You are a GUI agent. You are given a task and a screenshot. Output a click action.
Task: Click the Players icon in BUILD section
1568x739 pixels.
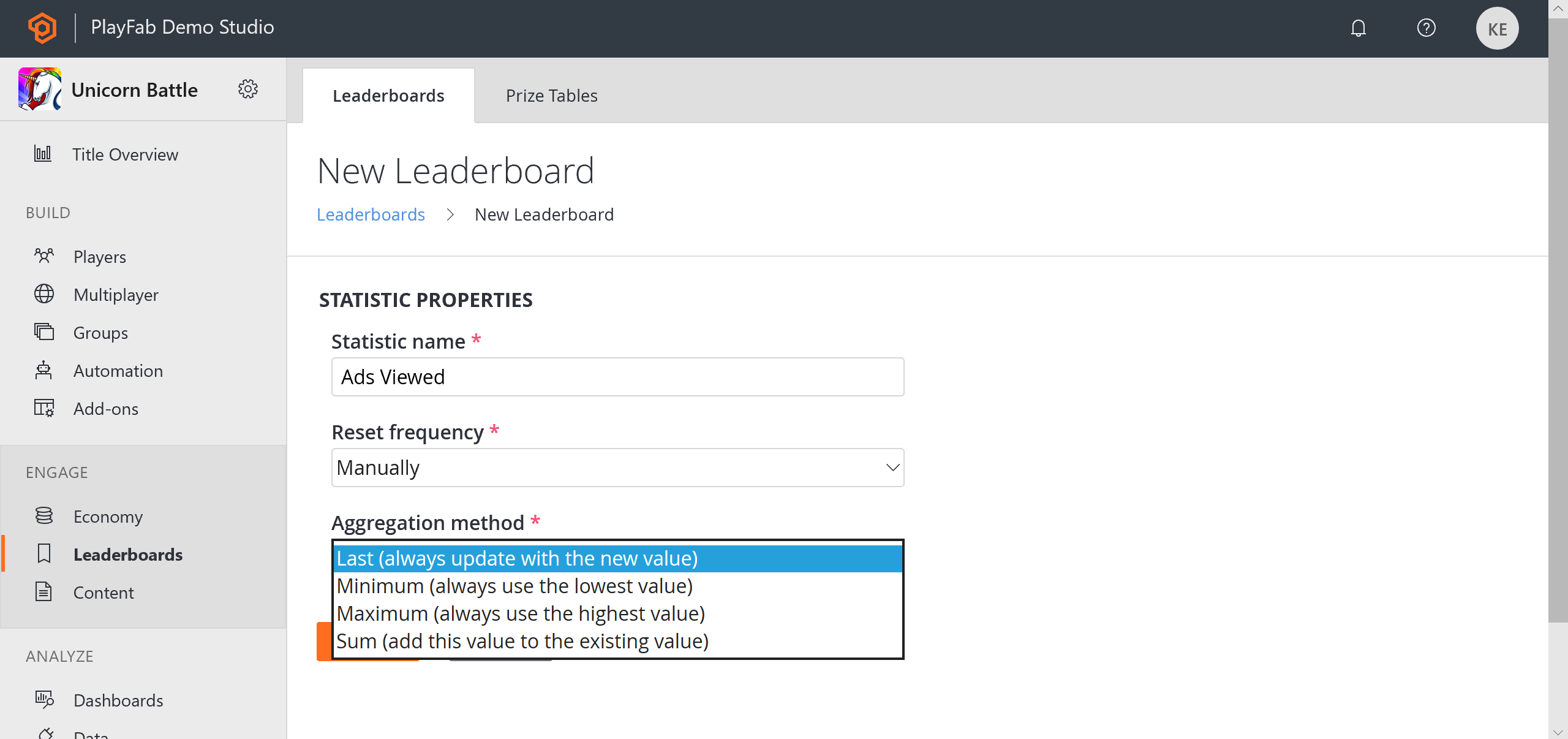click(x=44, y=256)
